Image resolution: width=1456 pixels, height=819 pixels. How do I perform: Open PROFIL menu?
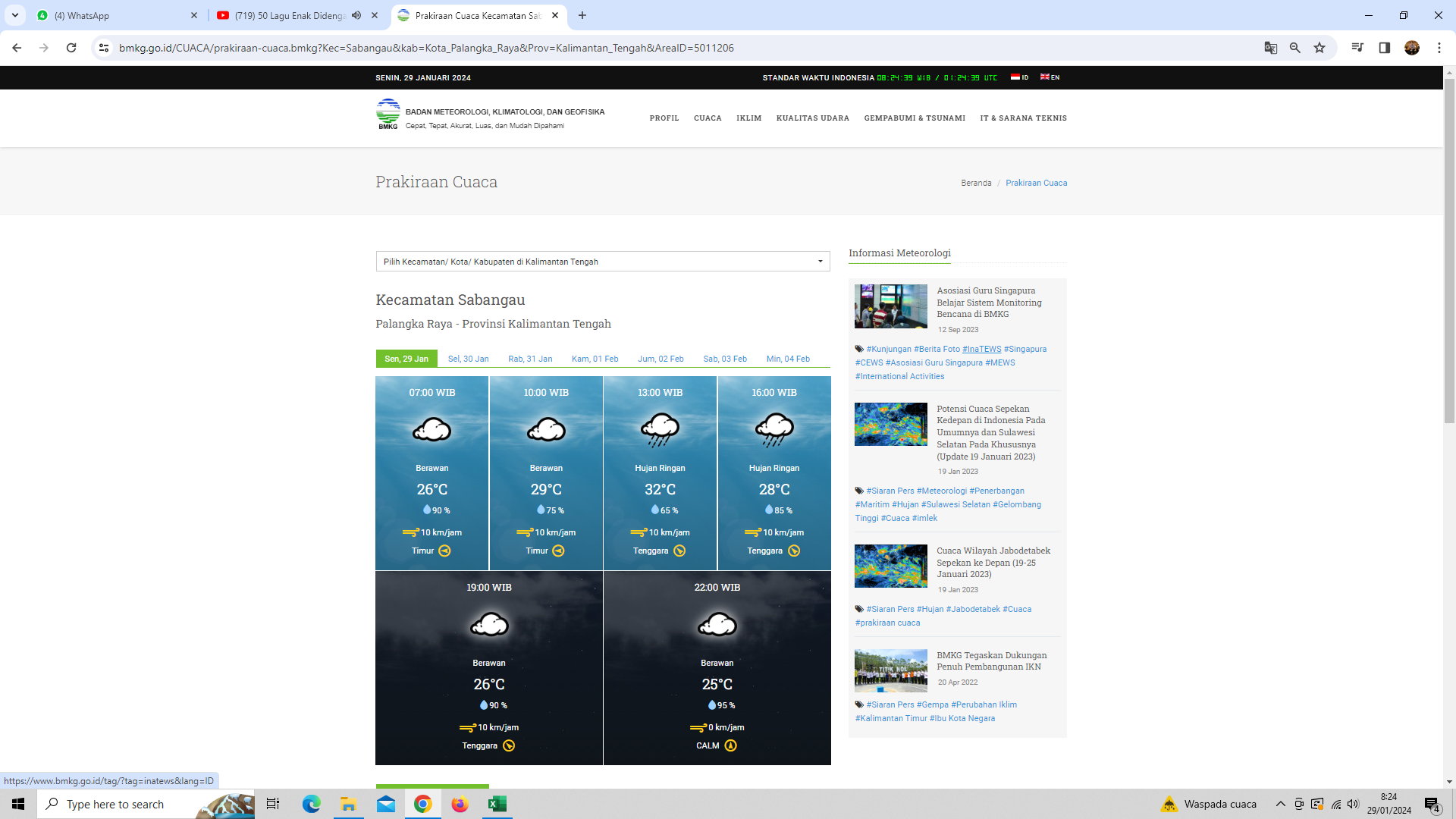(x=664, y=118)
